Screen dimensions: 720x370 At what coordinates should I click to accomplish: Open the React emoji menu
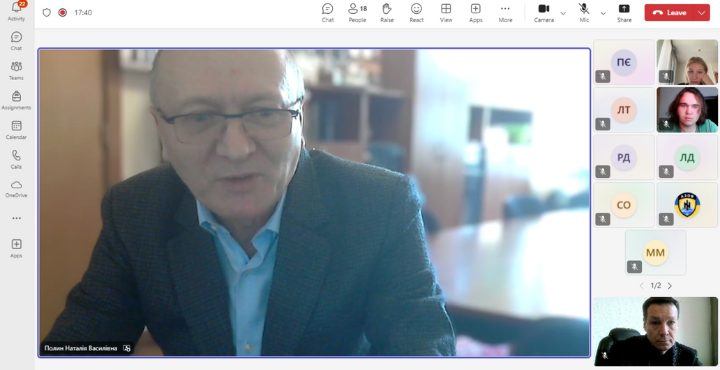(x=416, y=12)
